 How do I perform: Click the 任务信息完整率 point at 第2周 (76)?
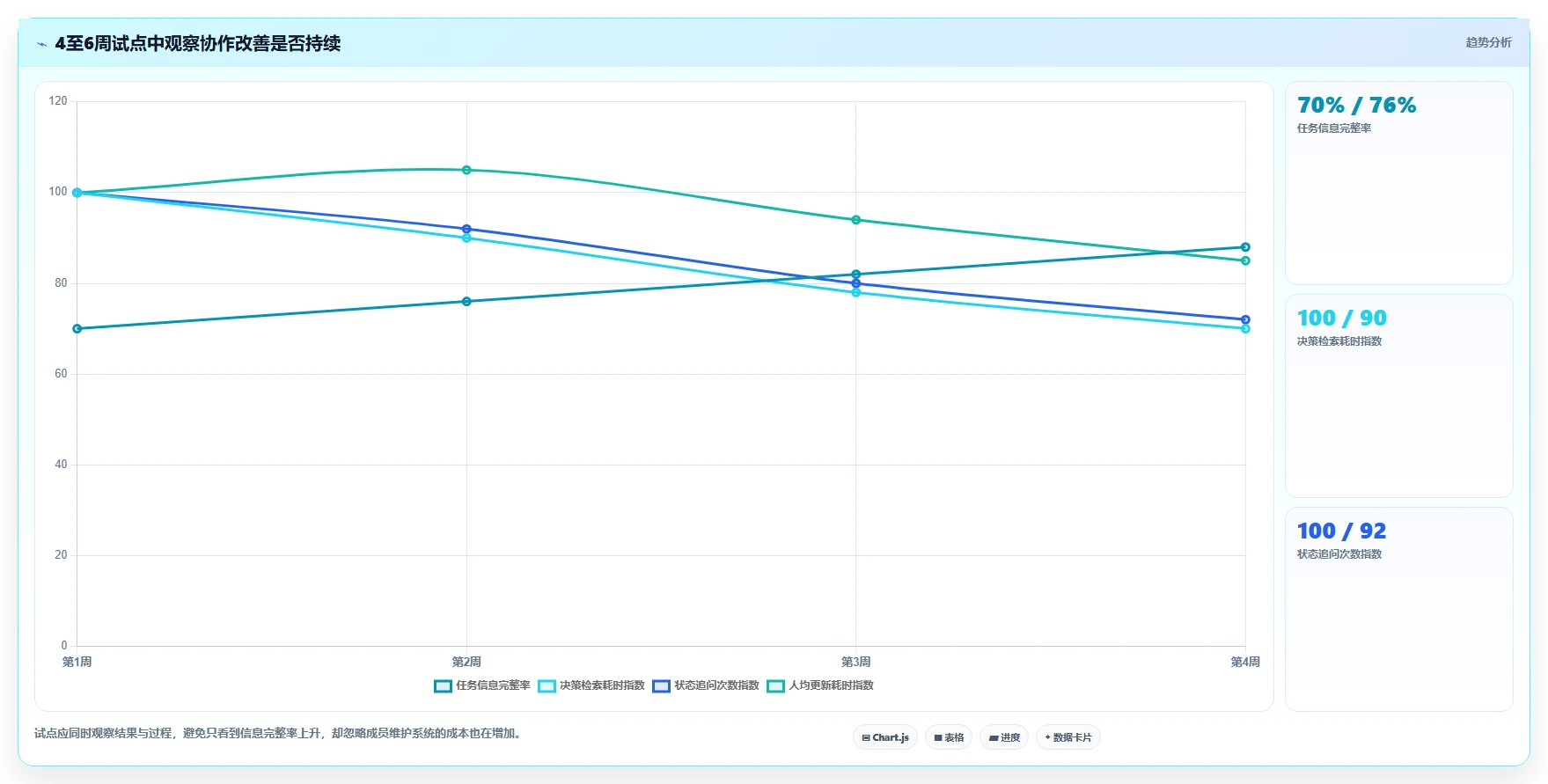tap(466, 302)
